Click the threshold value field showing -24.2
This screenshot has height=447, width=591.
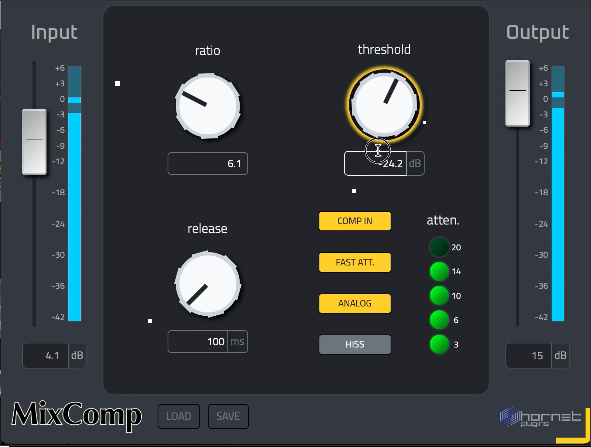tap(375, 164)
